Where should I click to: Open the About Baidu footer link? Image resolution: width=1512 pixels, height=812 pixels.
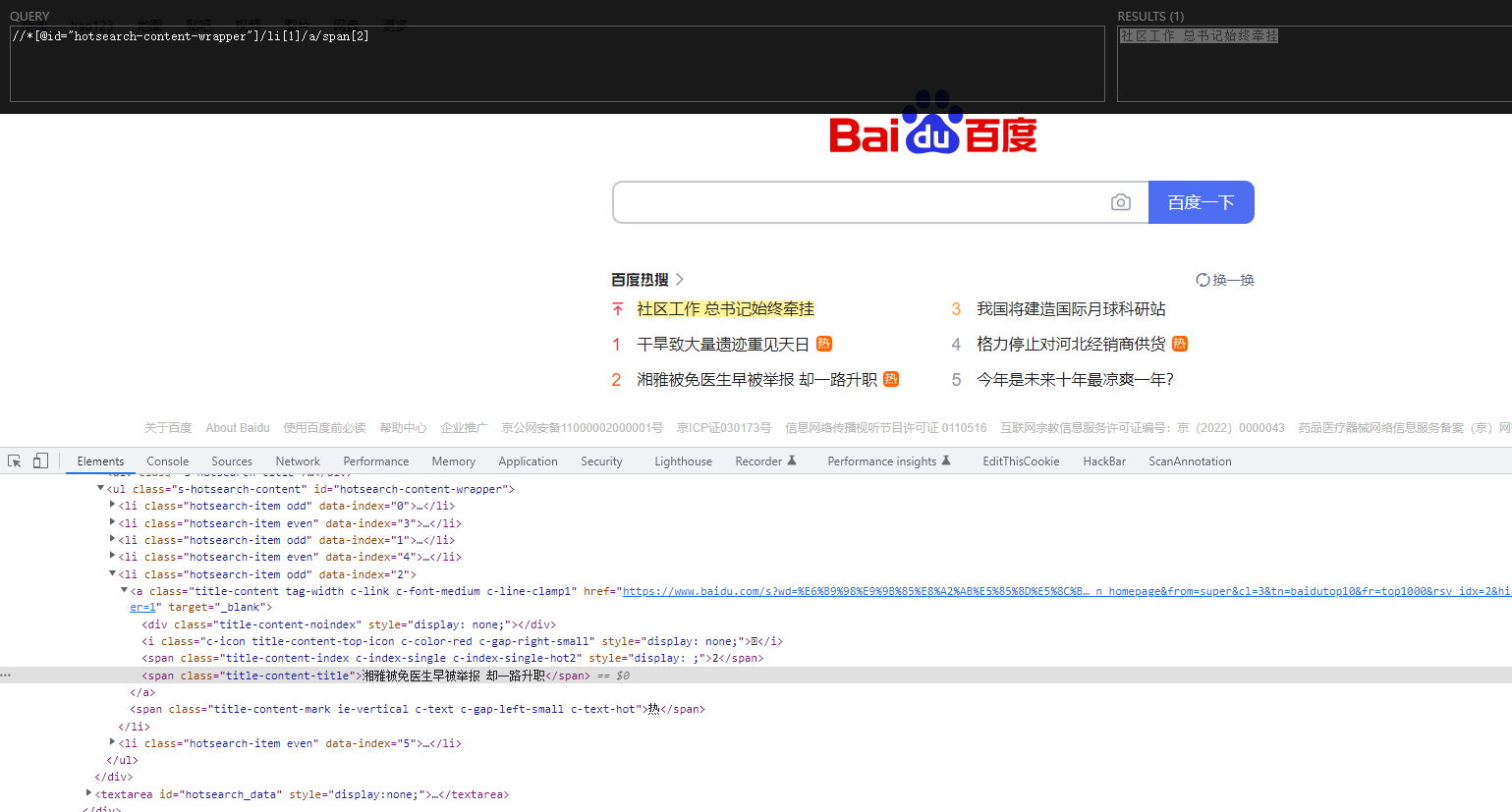[238, 428]
